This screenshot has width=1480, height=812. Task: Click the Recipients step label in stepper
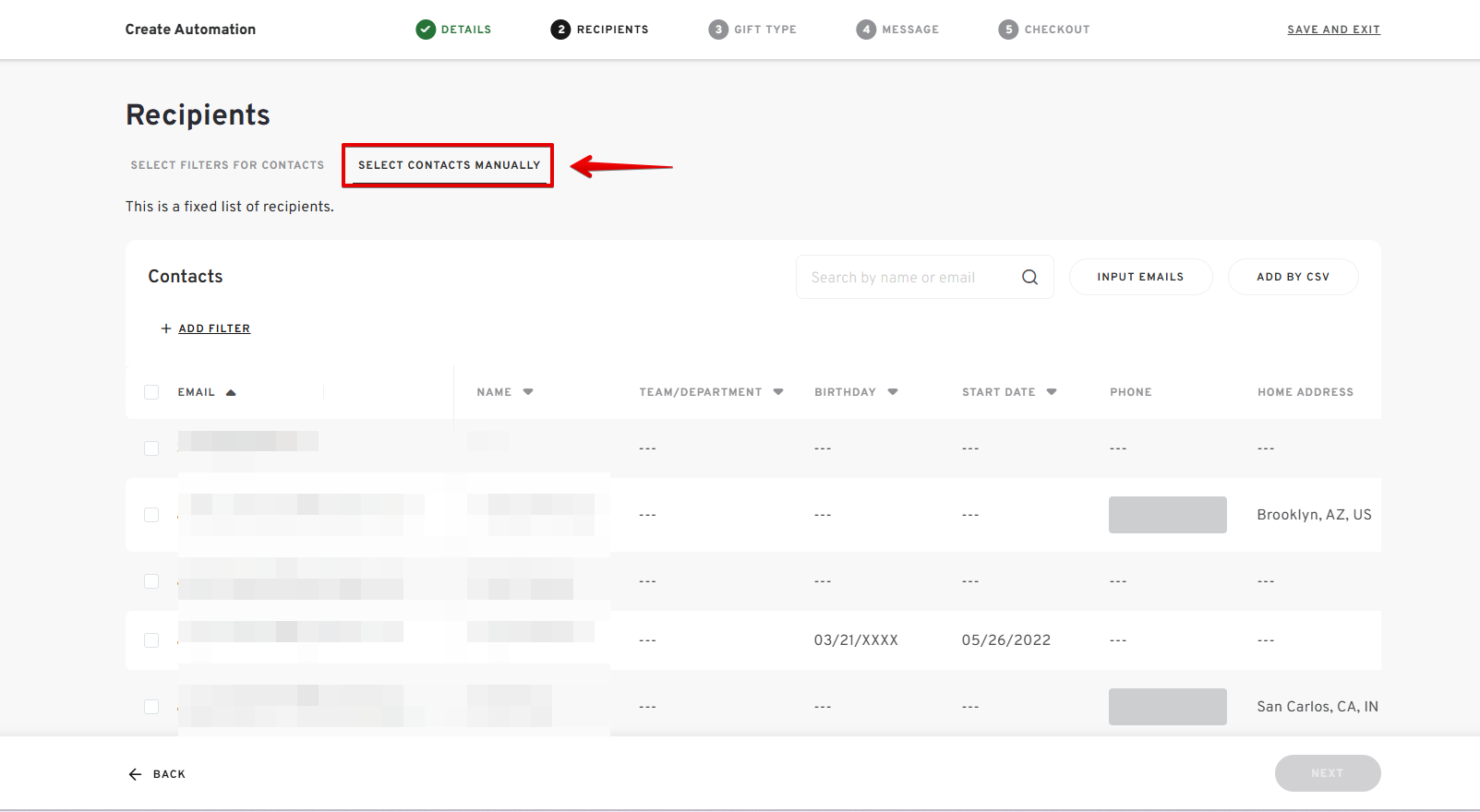coord(613,30)
